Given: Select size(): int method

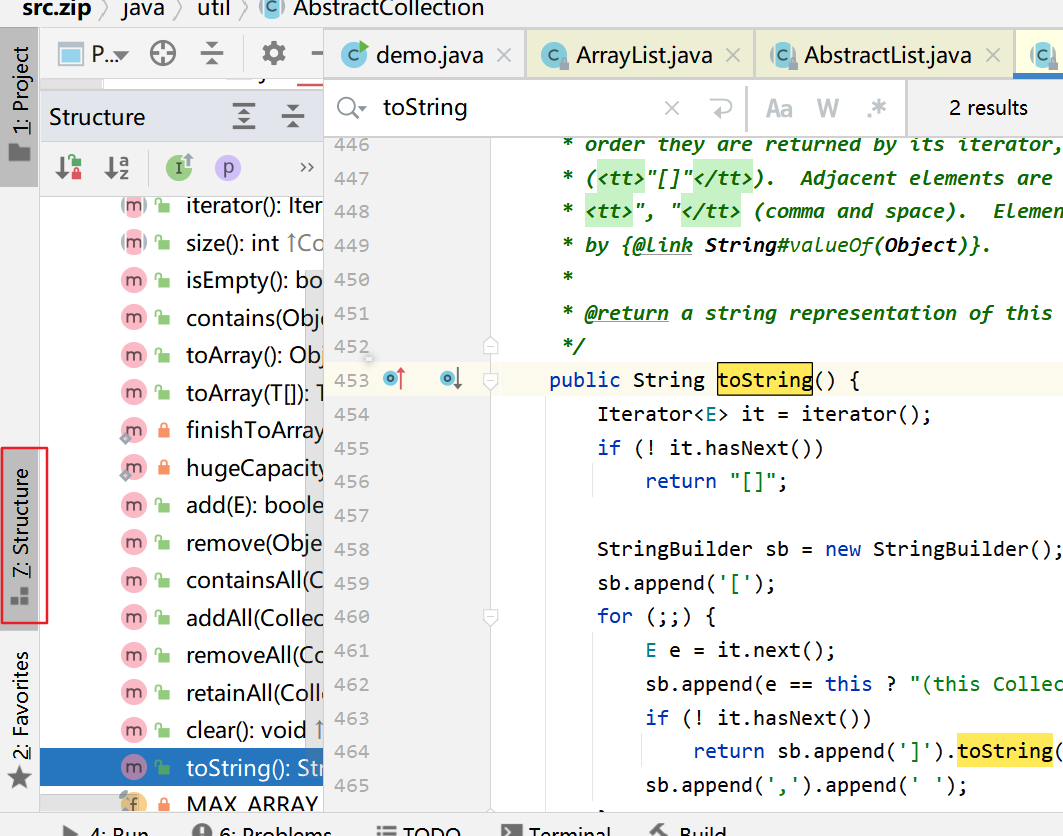Looking at the screenshot, I should 182,243.
